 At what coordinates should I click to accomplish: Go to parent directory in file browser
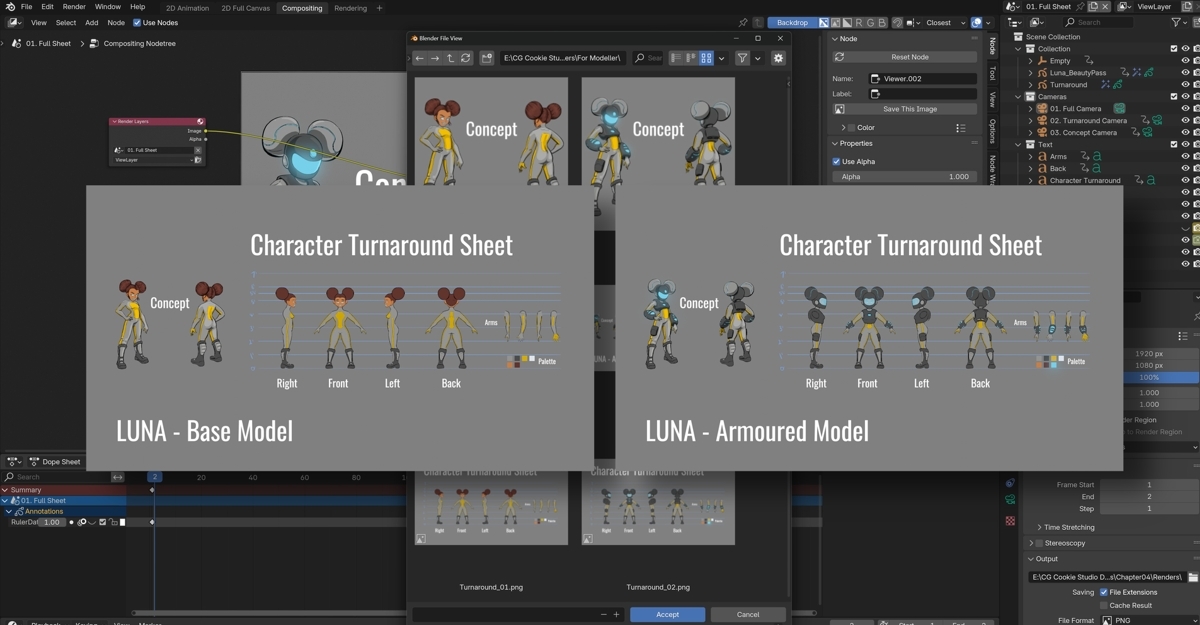pos(450,59)
